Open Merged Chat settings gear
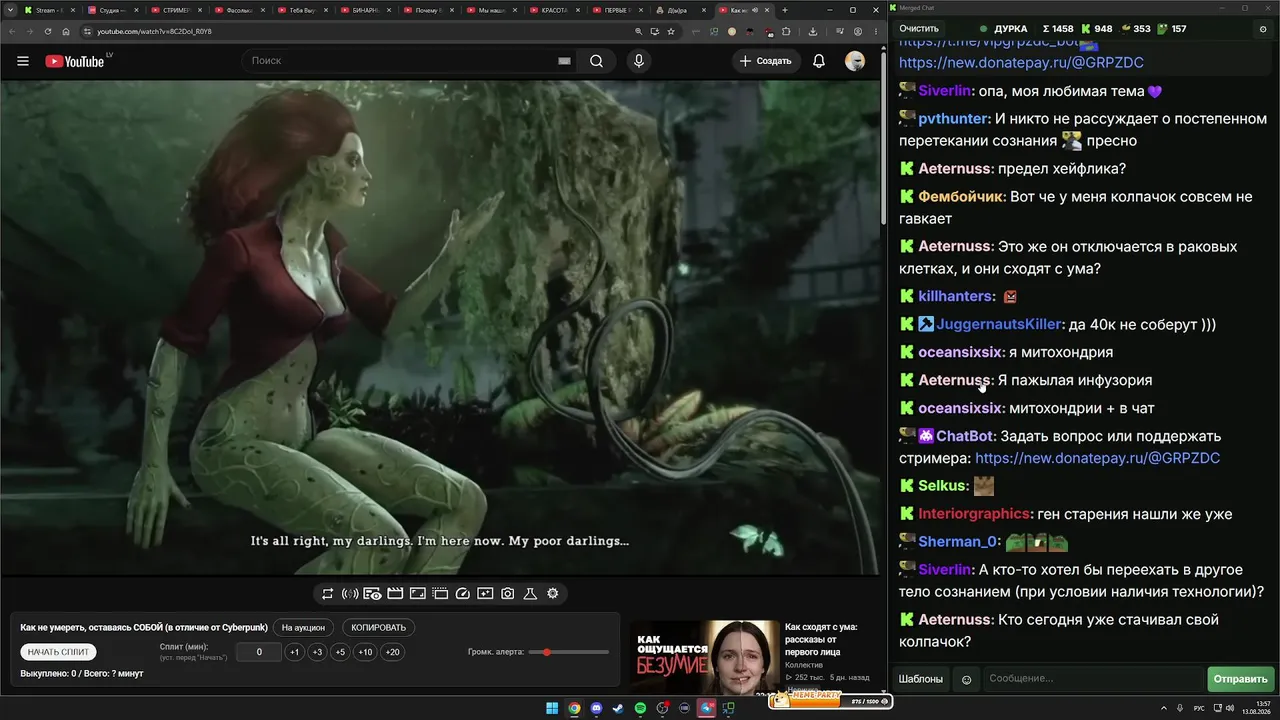Image resolution: width=1280 pixels, height=720 pixels. pyautogui.click(x=1263, y=29)
